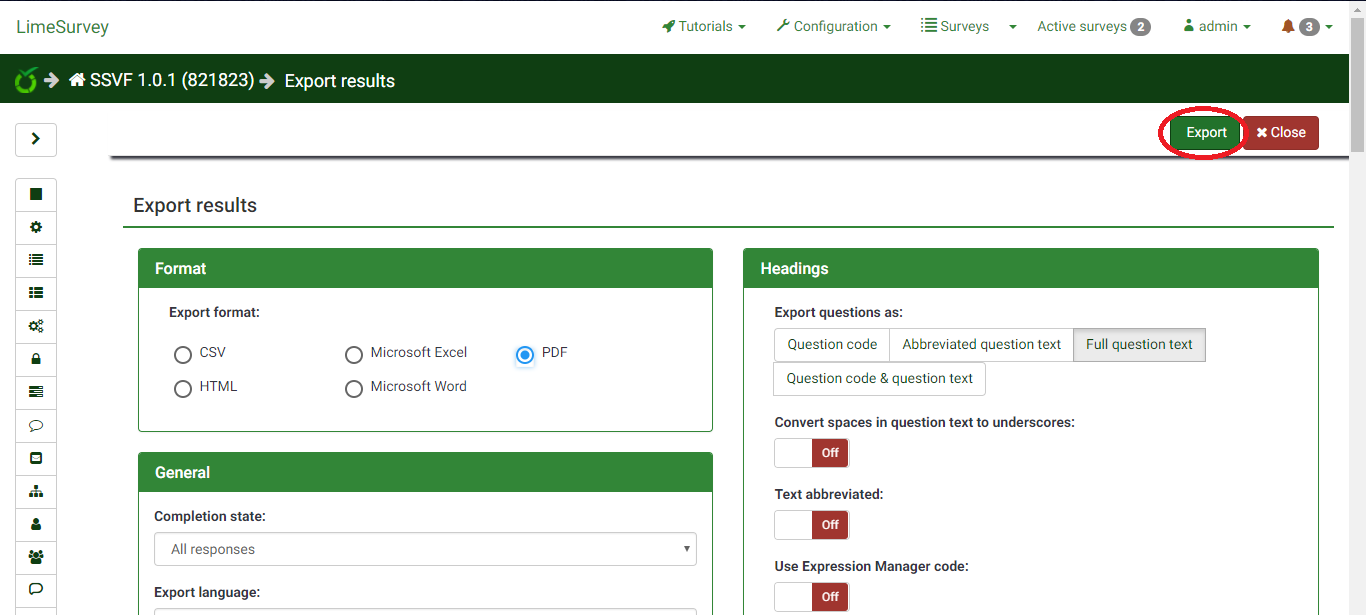Click the single gear icon in sidebar
This screenshot has width=1366, height=615.
point(36,227)
